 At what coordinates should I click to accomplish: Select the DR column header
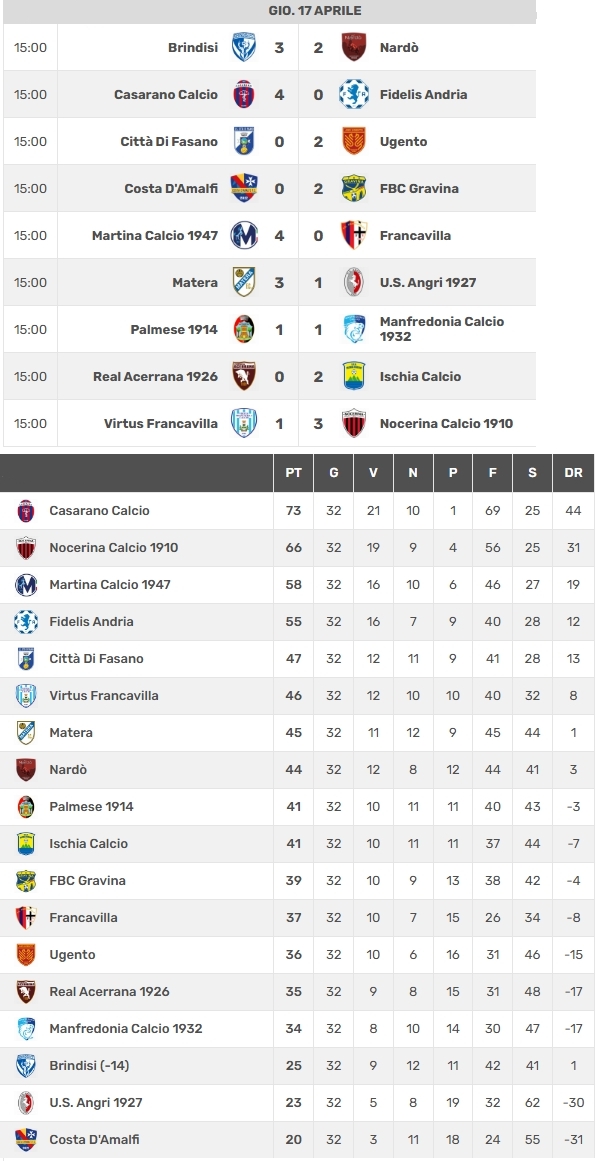[573, 472]
